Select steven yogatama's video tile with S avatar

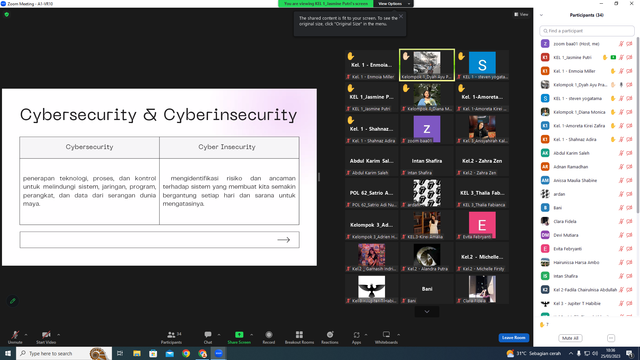tap(482, 64)
